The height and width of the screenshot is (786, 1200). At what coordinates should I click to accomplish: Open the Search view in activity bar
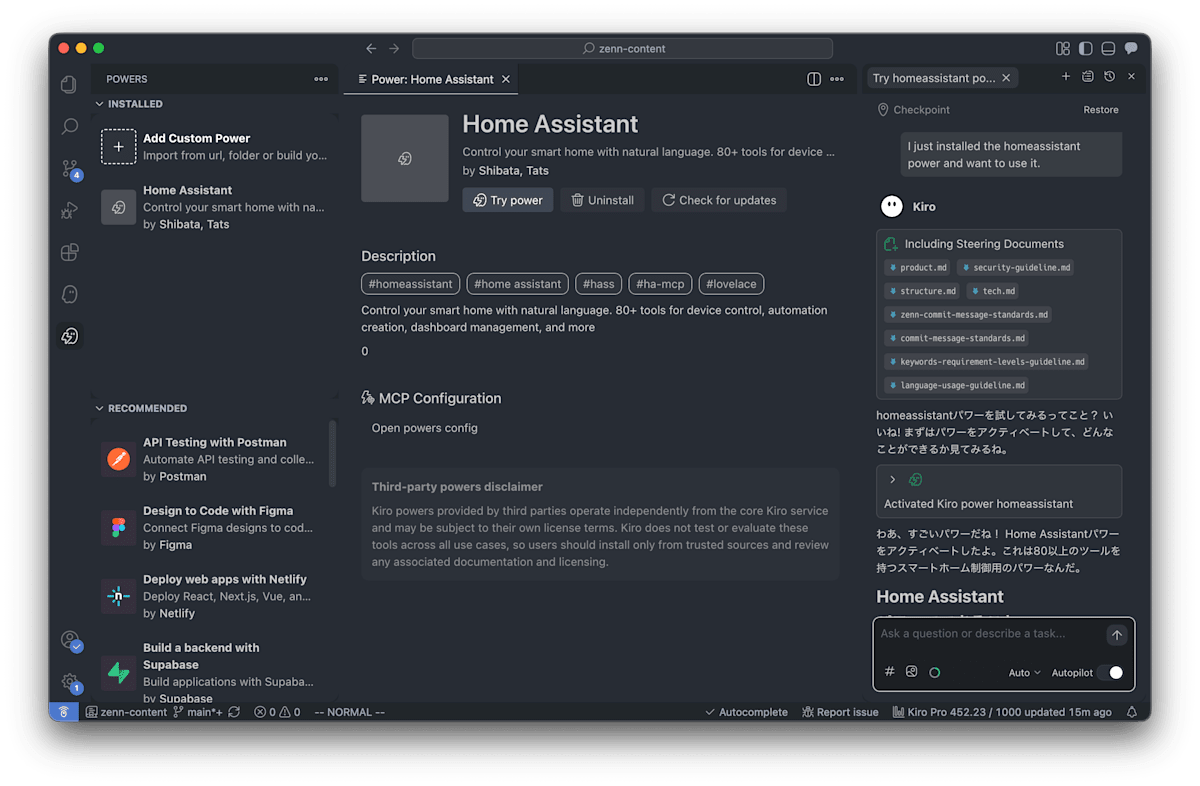(x=69, y=127)
